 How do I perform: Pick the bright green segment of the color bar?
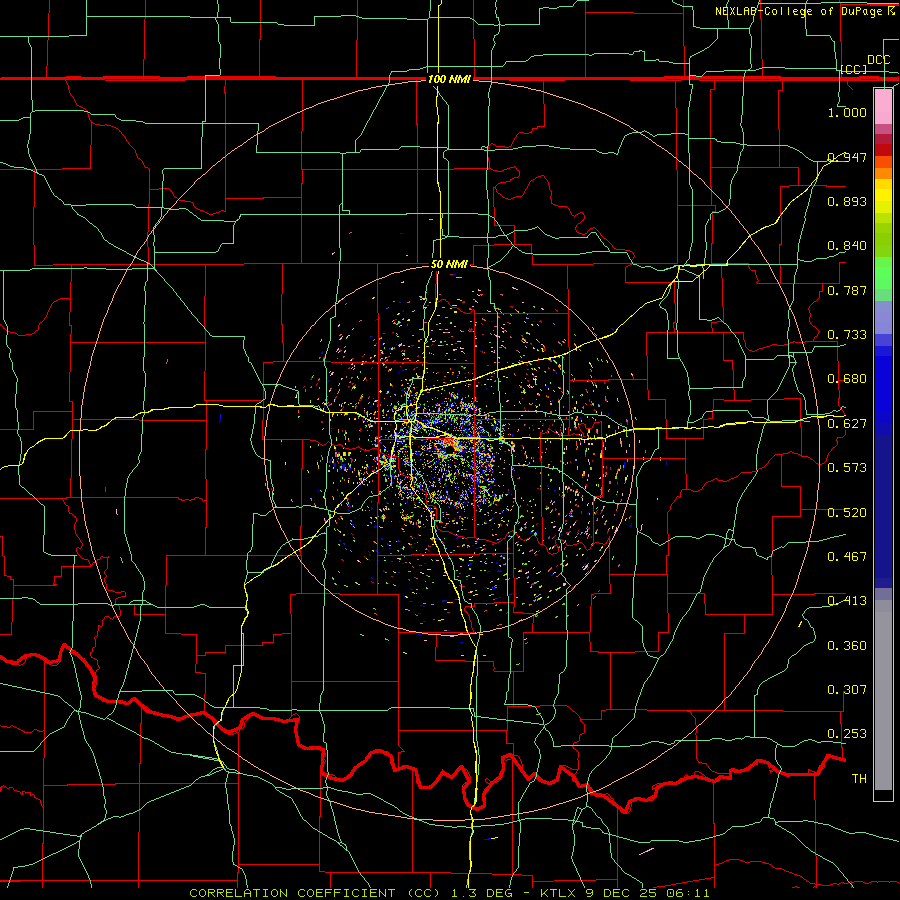883,273
